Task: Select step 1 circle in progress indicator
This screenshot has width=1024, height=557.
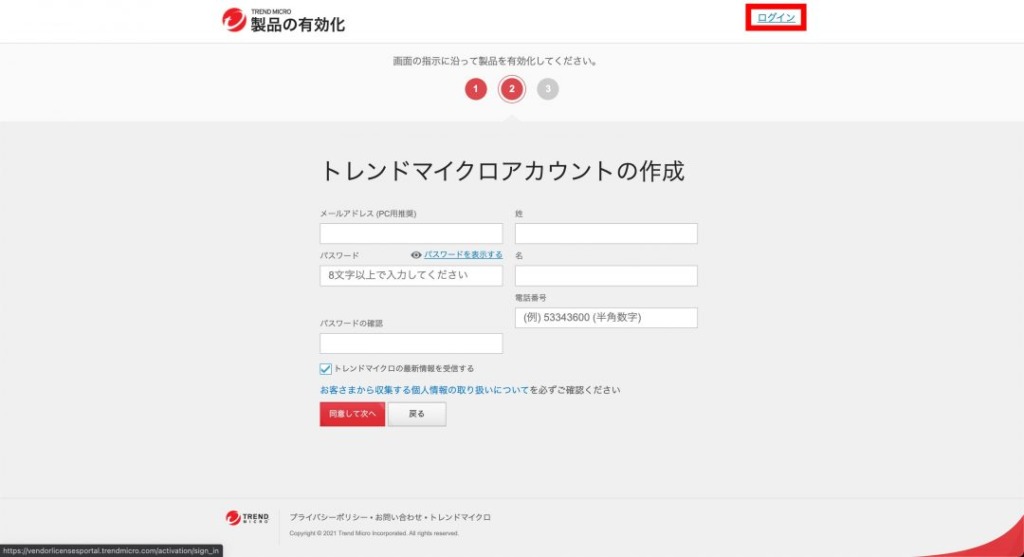Action: [475, 89]
